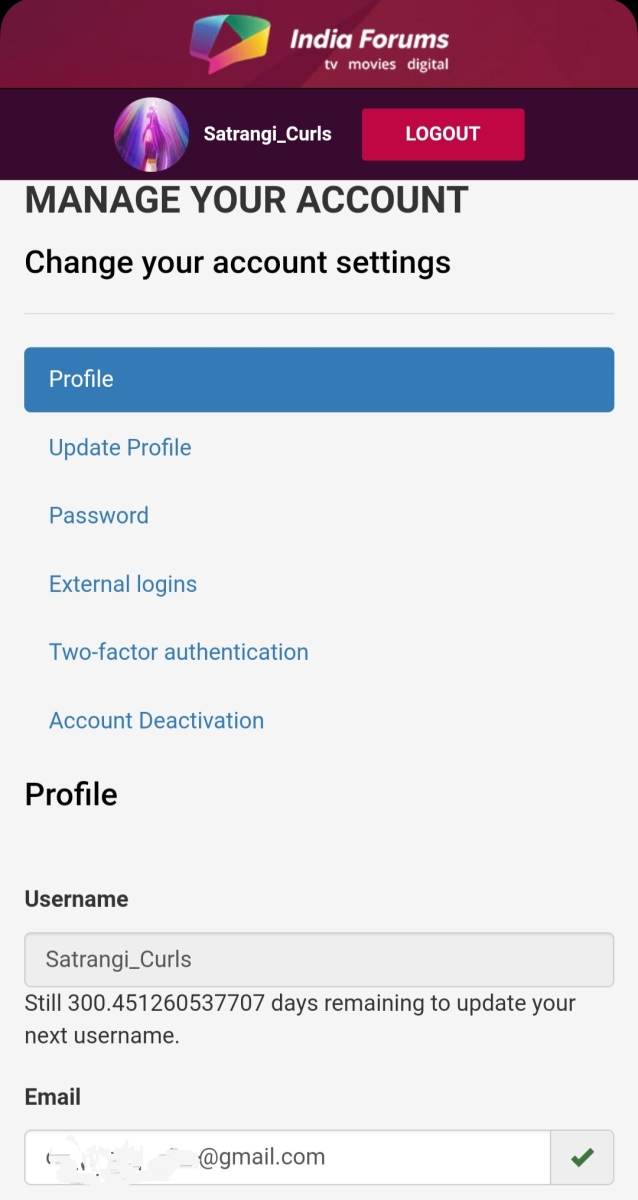Select the highlighted Profile tab

[319, 379]
